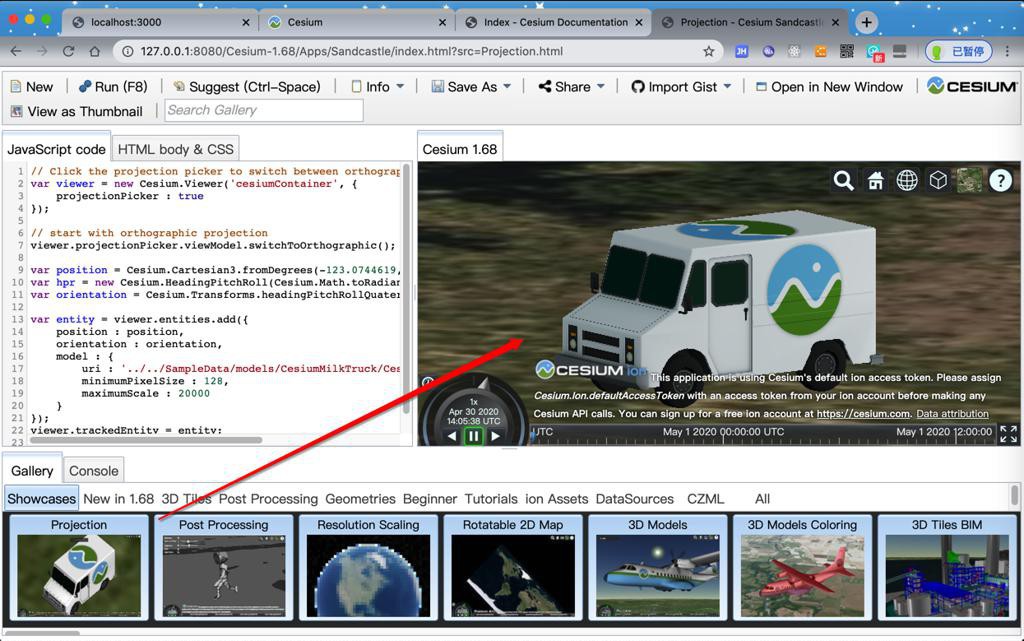
Task: Toggle Cesium viewer fullscreen mode
Action: pyautogui.click(x=1008, y=433)
